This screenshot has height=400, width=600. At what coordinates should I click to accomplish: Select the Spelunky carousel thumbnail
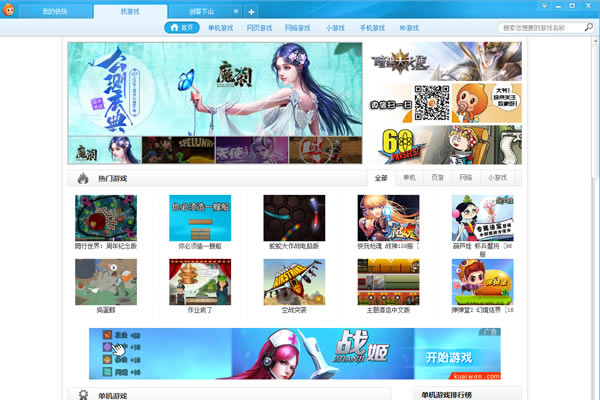[x=178, y=150]
